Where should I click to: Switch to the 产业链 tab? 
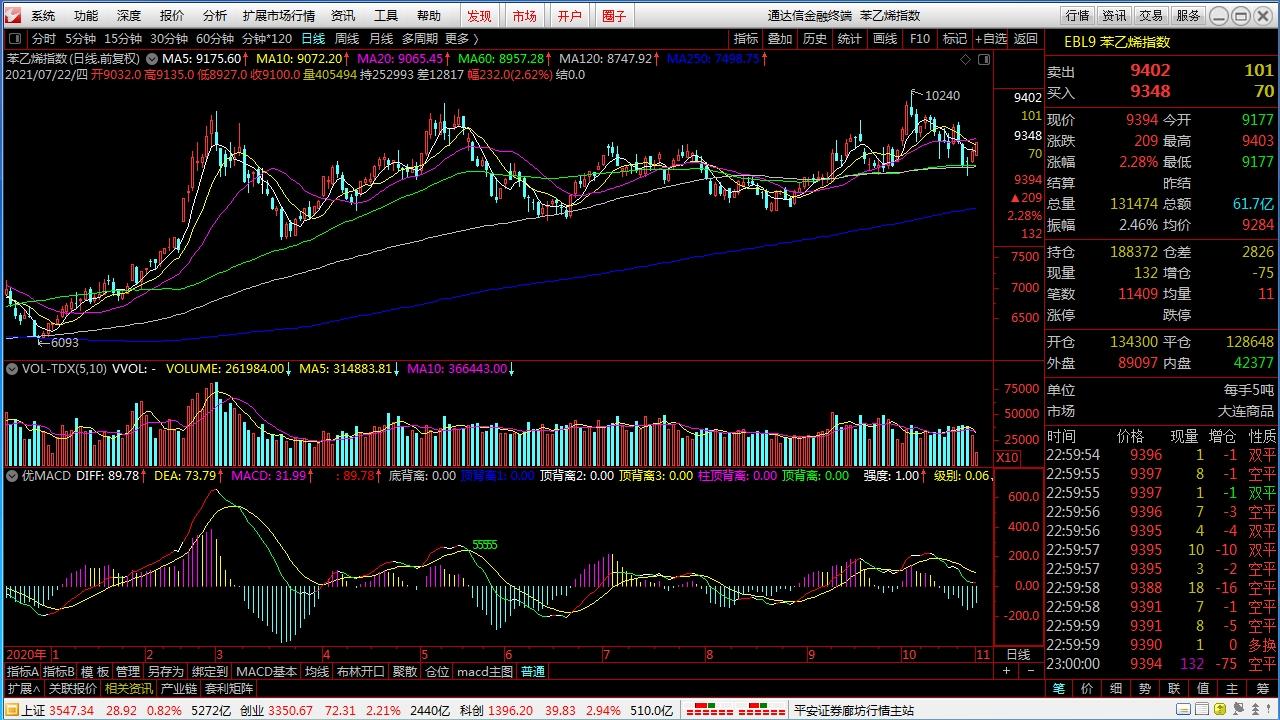(x=178, y=689)
